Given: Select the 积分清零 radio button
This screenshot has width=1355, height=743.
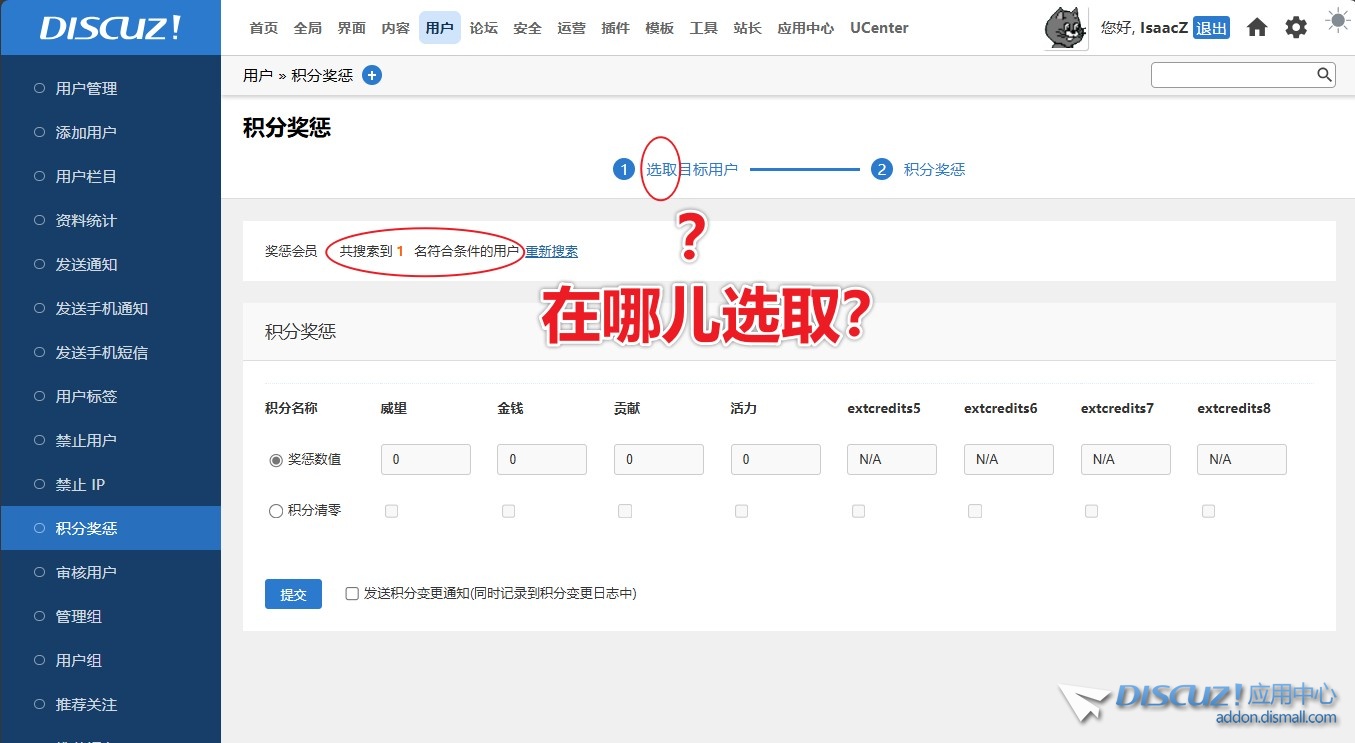Looking at the screenshot, I should (276, 511).
